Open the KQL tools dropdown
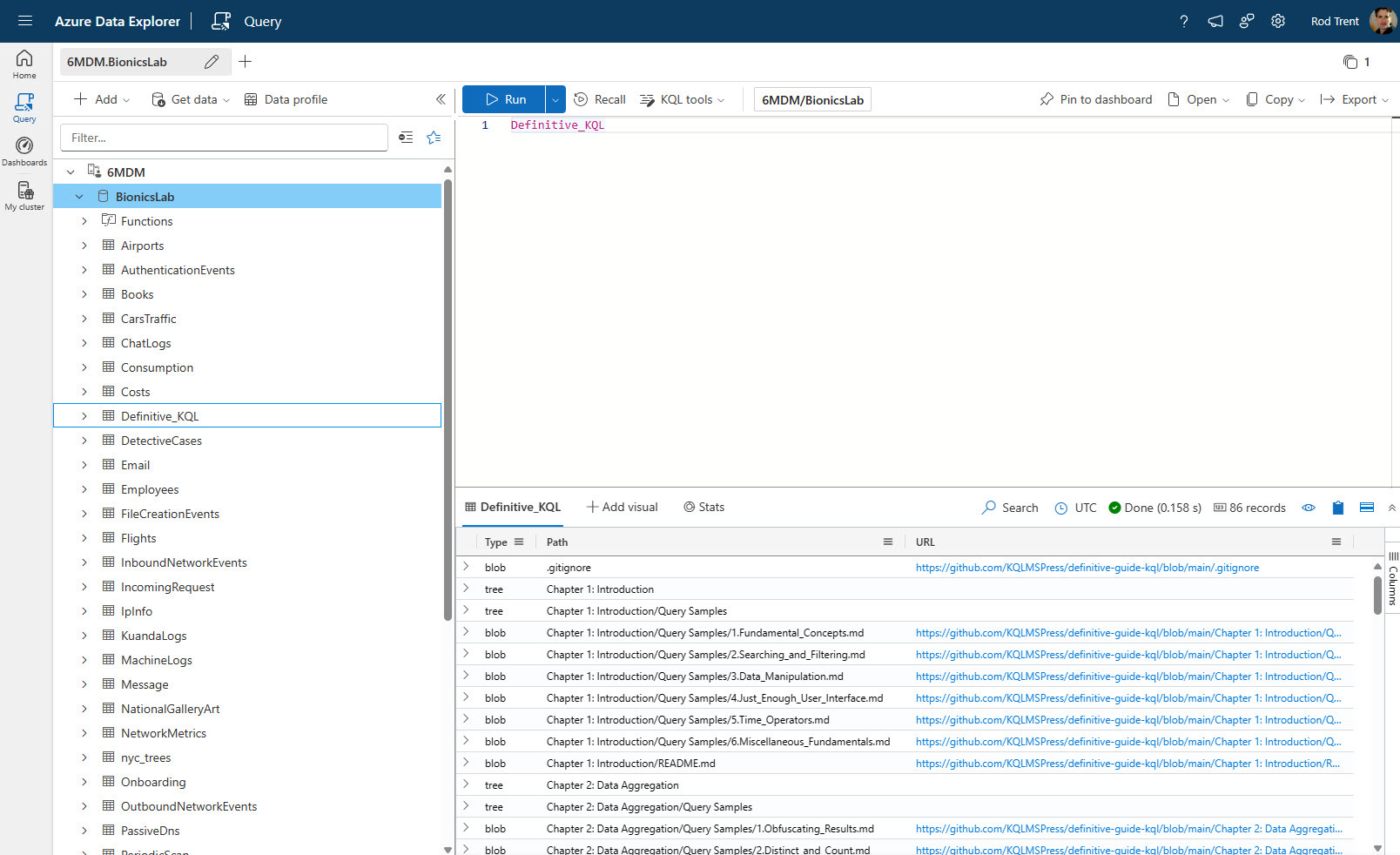 coord(683,99)
